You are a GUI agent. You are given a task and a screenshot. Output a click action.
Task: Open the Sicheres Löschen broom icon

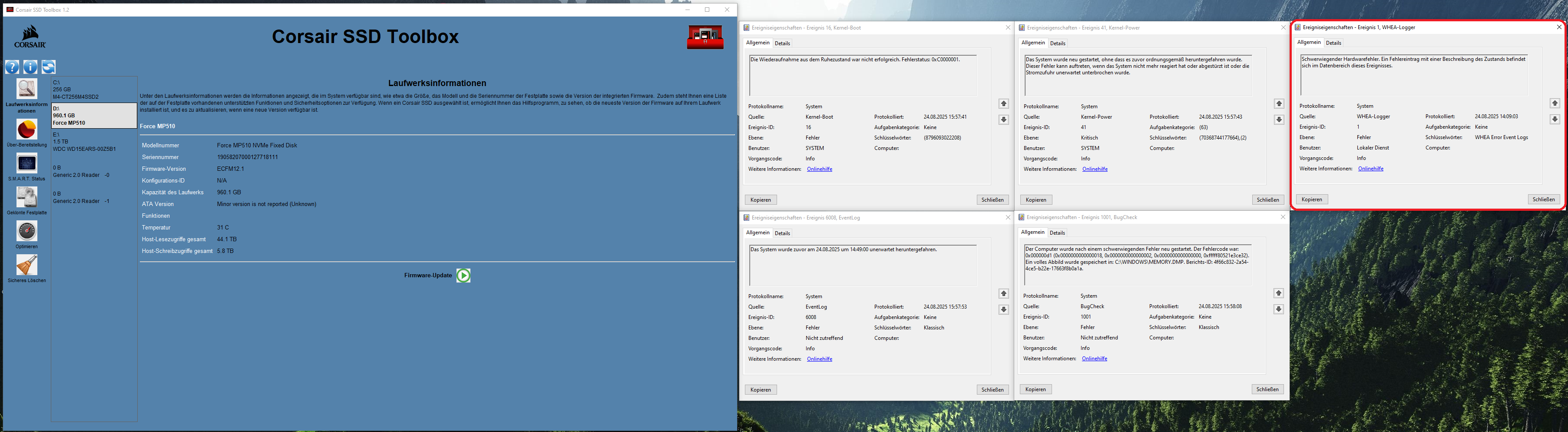point(27,265)
